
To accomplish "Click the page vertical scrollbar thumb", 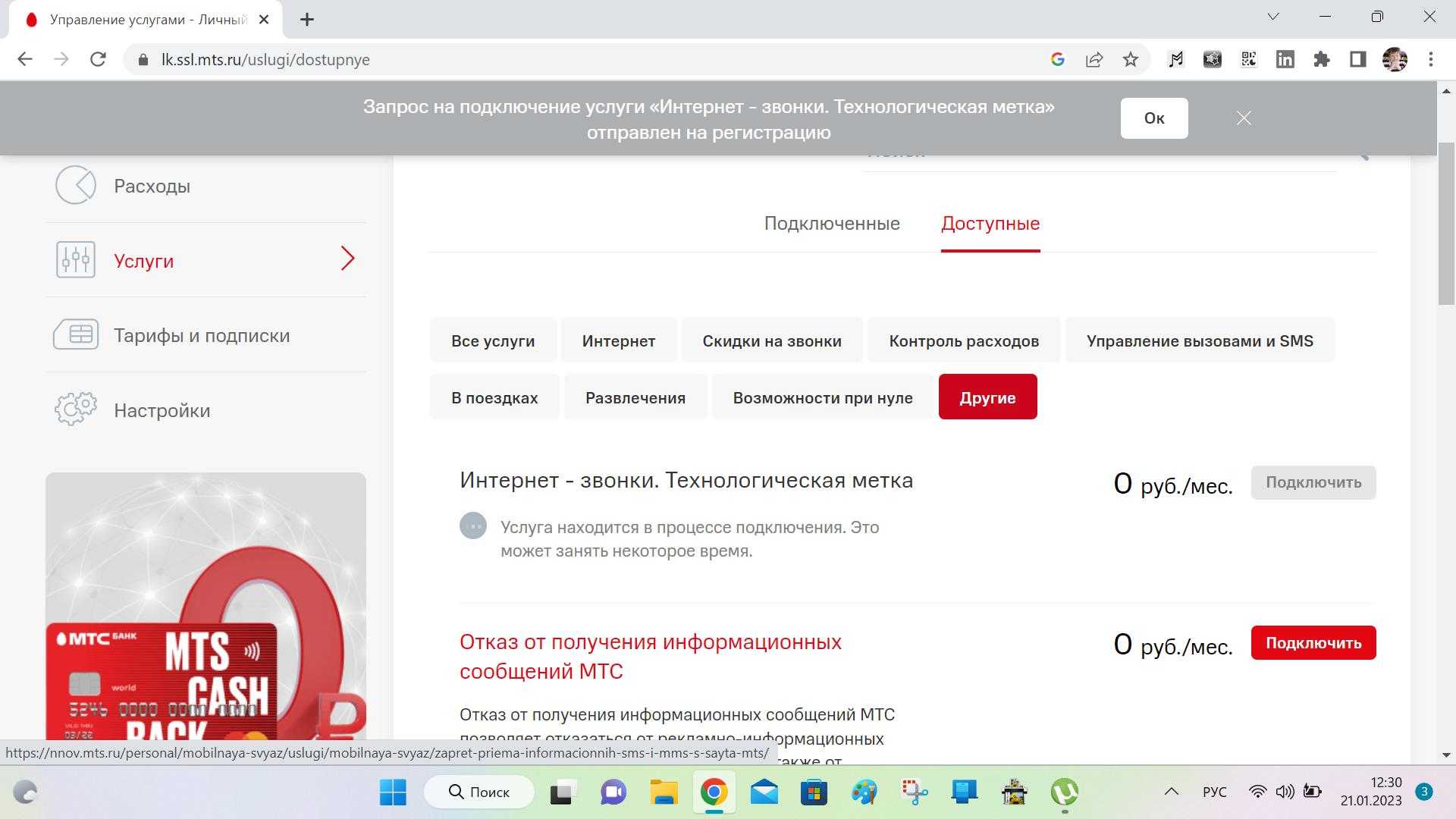I will pos(1446,224).
